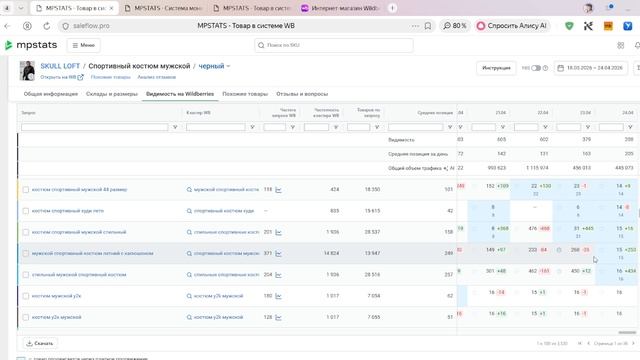640x360 pixels.
Task: Check row костюм мужской y2k
Action: 26,296
